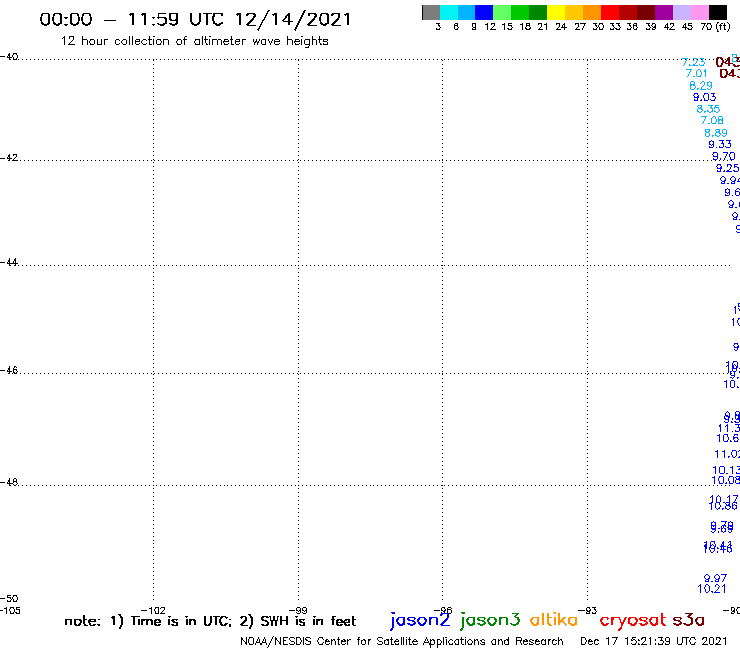
Task: Click the latitude label -40
Action: point(9,57)
